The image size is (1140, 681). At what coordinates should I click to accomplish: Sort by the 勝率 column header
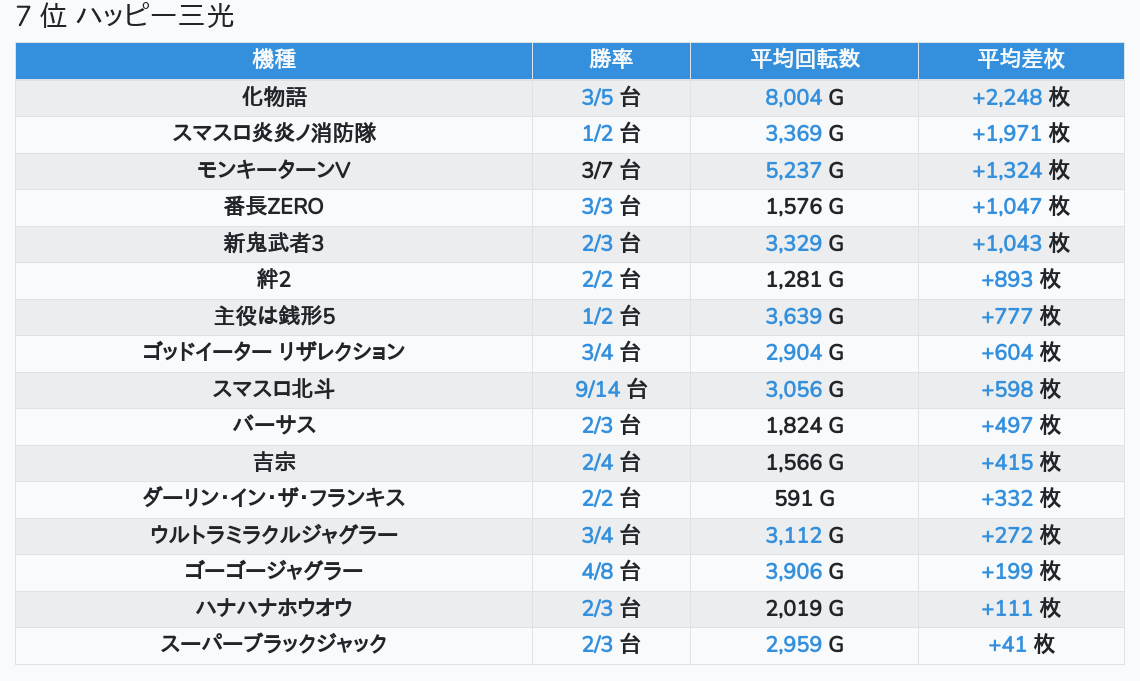pos(611,60)
